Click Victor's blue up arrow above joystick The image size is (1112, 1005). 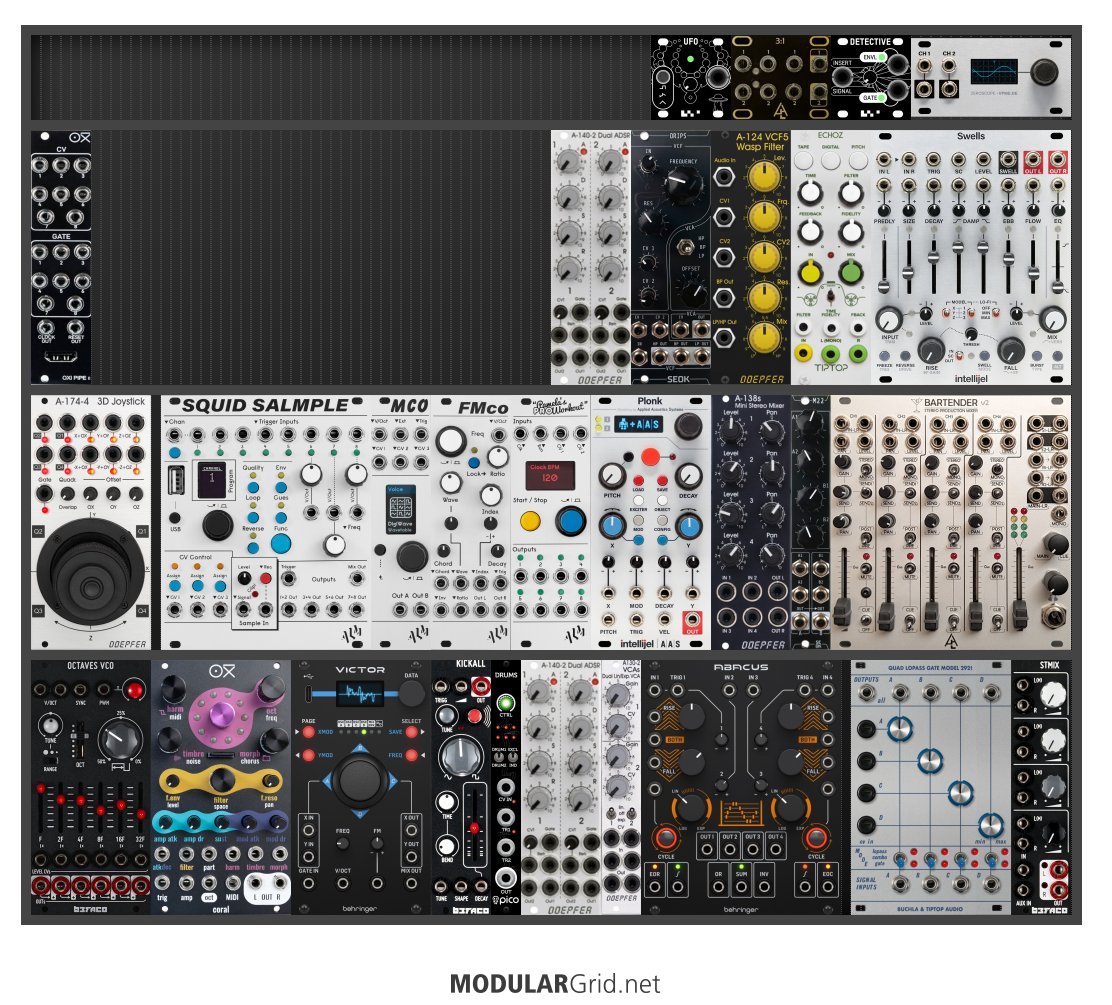(360, 748)
